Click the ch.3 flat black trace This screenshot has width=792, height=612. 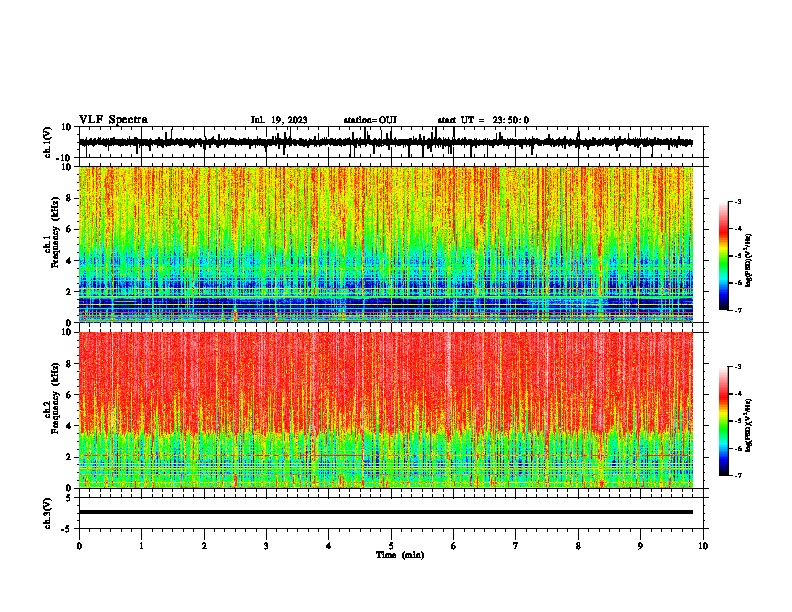tap(386, 512)
